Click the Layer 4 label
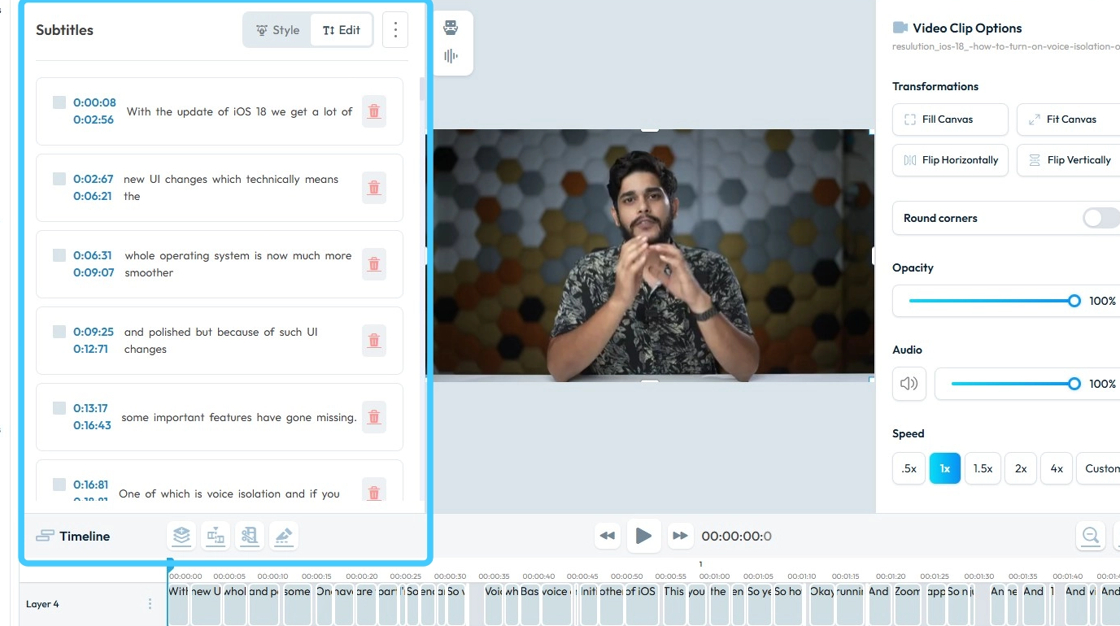This screenshot has height=626, width=1120. (42, 604)
